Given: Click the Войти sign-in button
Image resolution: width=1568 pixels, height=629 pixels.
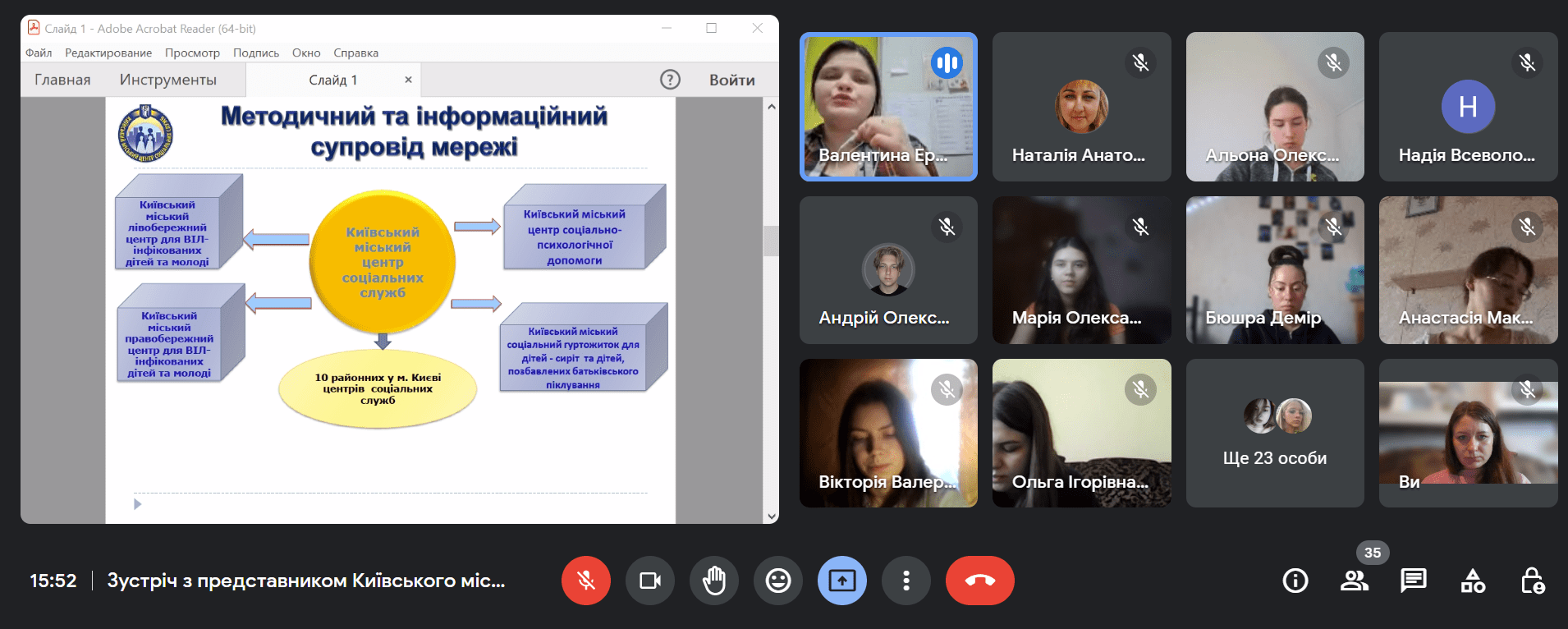Looking at the screenshot, I should (x=731, y=80).
